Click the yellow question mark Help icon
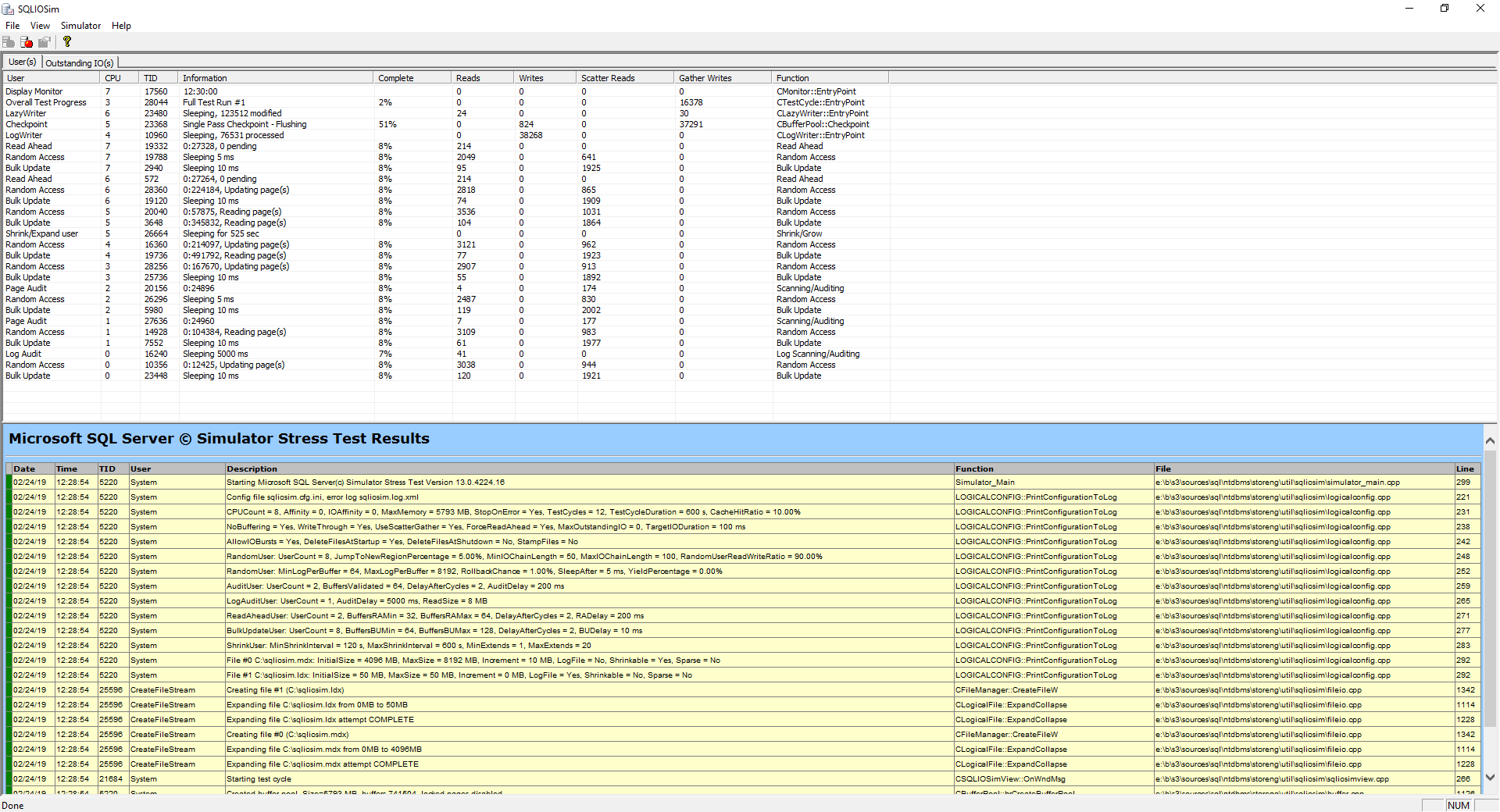This screenshot has height=812, width=1500. (x=67, y=42)
